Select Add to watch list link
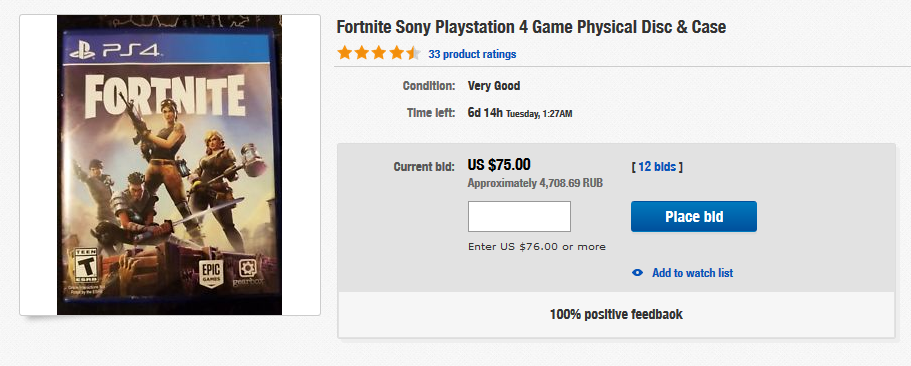Viewport: 911px width, 366px height. coord(693,272)
